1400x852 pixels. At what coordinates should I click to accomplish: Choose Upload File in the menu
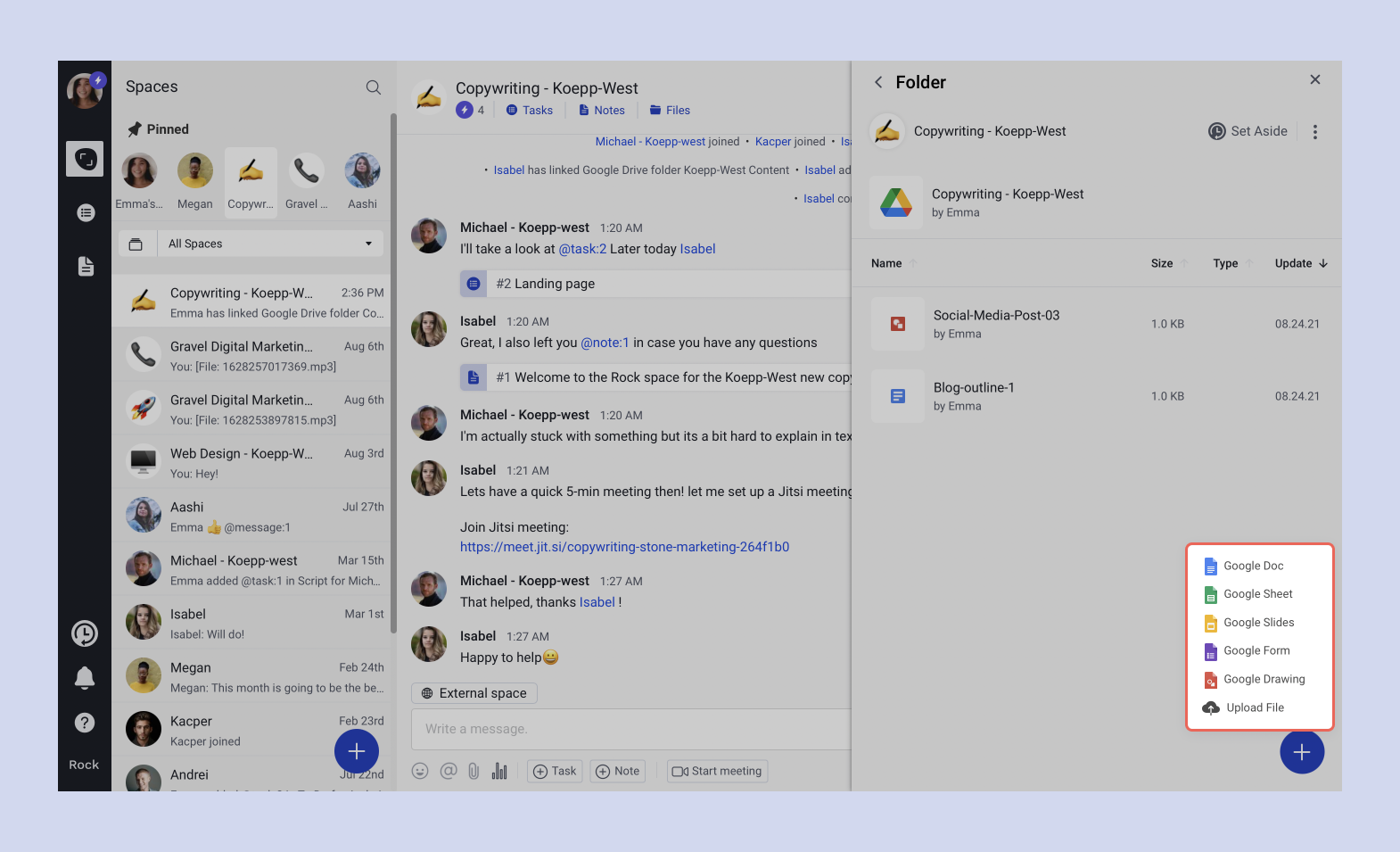pyautogui.click(x=1255, y=707)
